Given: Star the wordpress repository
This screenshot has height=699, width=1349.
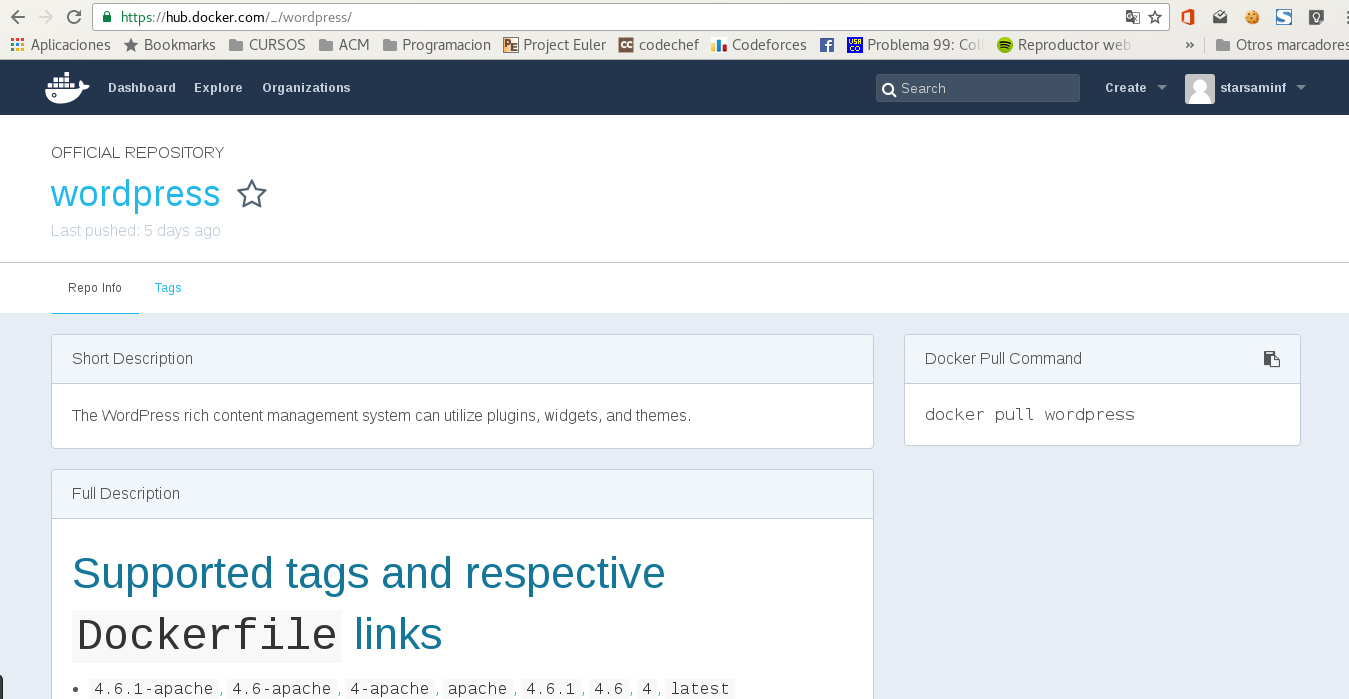Looking at the screenshot, I should click(252, 194).
